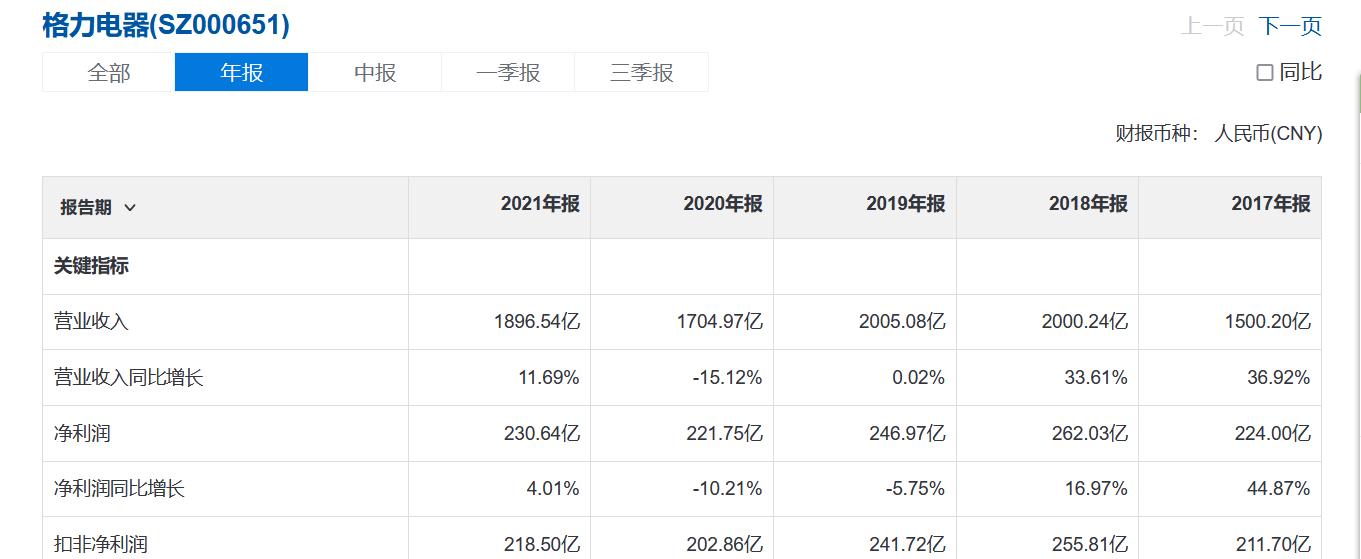Click the 净利润 row label
This screenshot has width=1361, height=559.
(x=82, y=434)
